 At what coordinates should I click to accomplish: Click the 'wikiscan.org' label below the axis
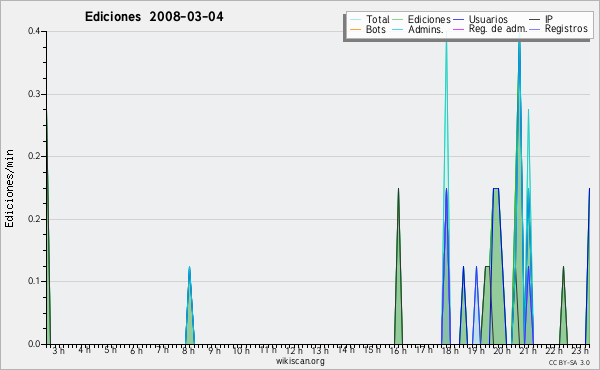click(x=300, y=361)
